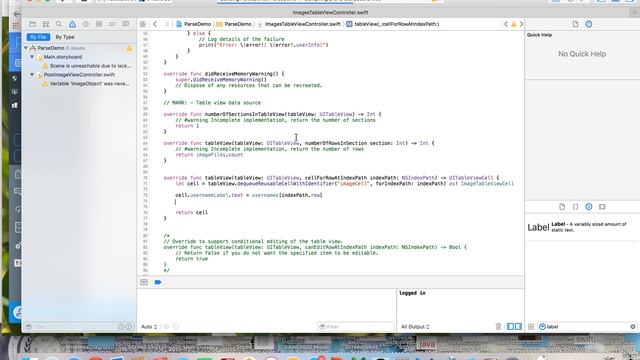Open the Test navigator
The height and width of the screenshot is (360, 640).
pyautogui.click(x=86, y=24)
